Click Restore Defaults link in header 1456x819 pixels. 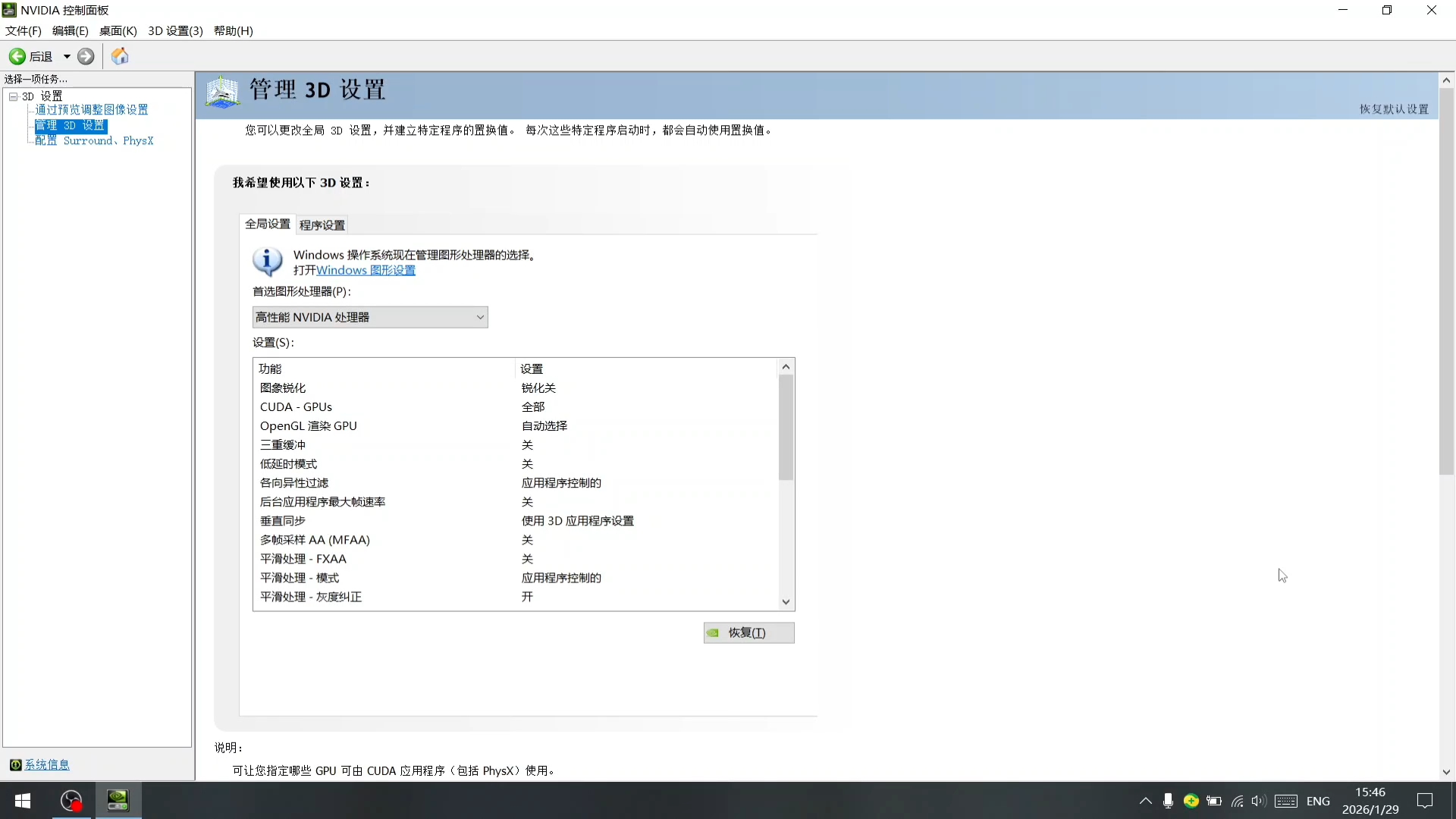1394,109
